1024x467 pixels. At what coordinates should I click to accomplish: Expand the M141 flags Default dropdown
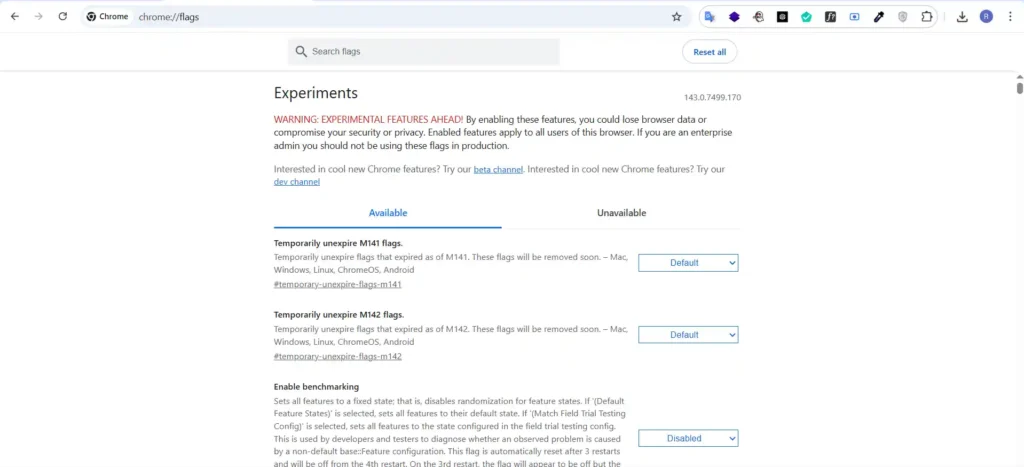coord(688,263)
